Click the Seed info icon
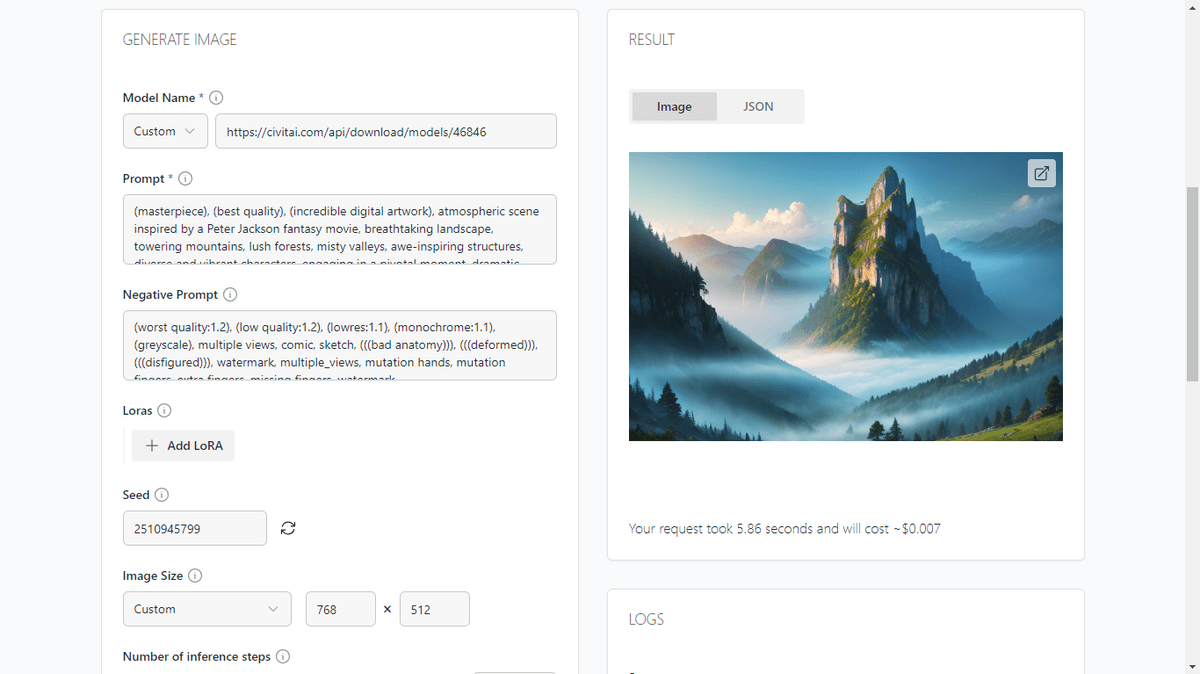 point(162,495)
